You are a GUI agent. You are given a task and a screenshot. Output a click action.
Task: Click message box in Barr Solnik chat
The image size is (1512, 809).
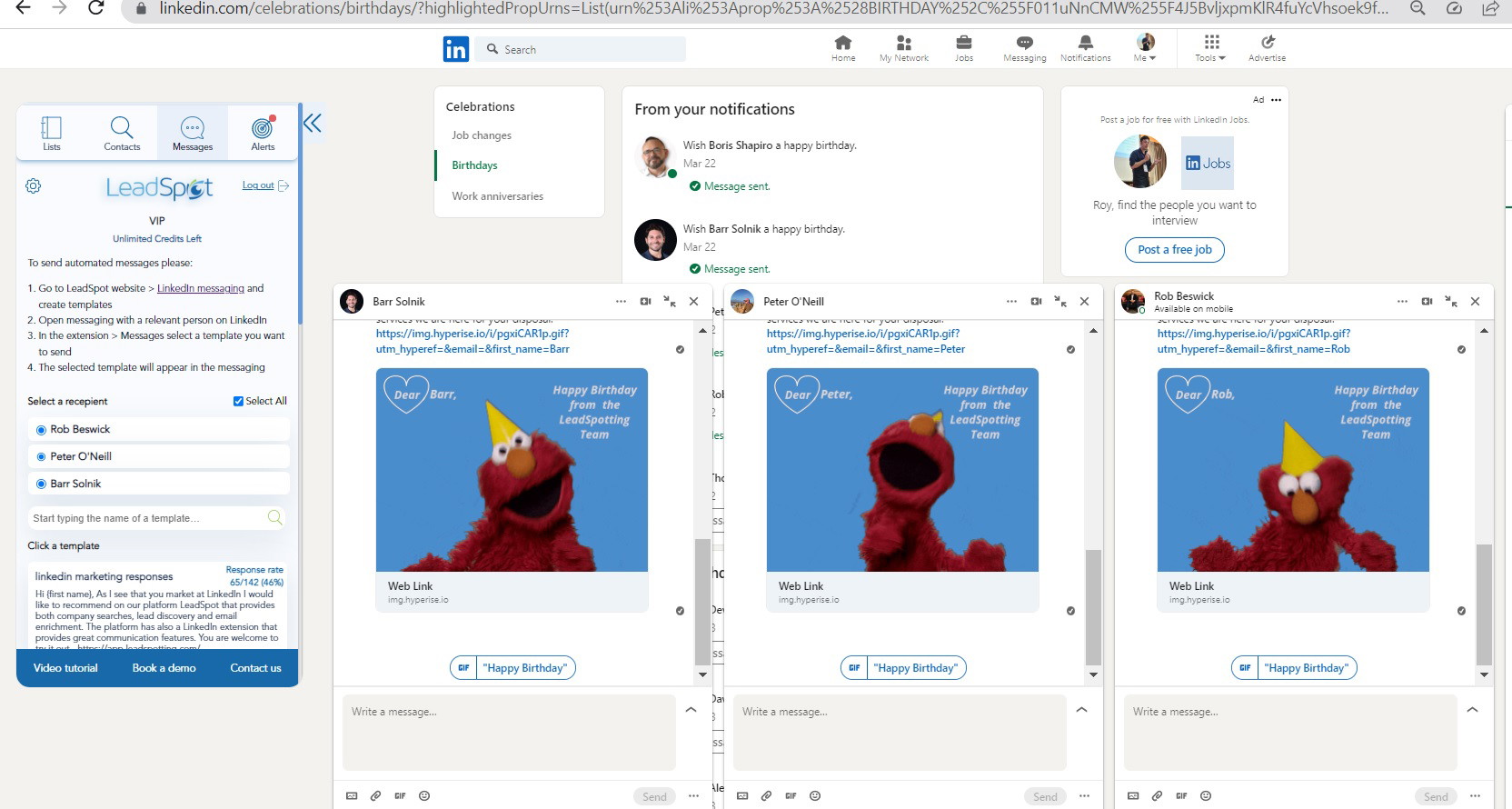509,733
